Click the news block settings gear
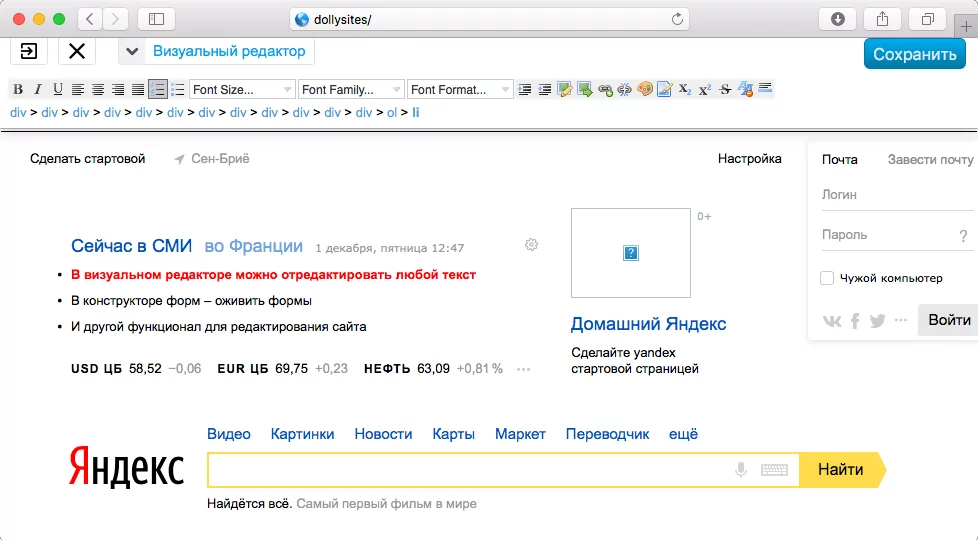This screenshot has height=540, width=978. tap(531, 244)
